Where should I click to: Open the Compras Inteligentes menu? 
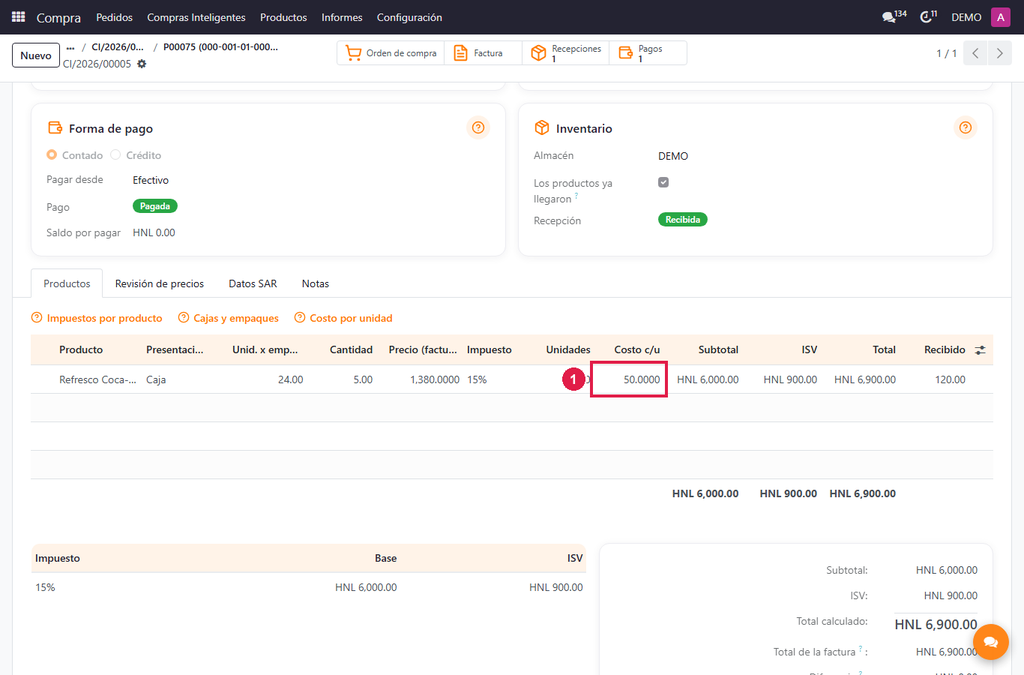(x=196, y=17)
